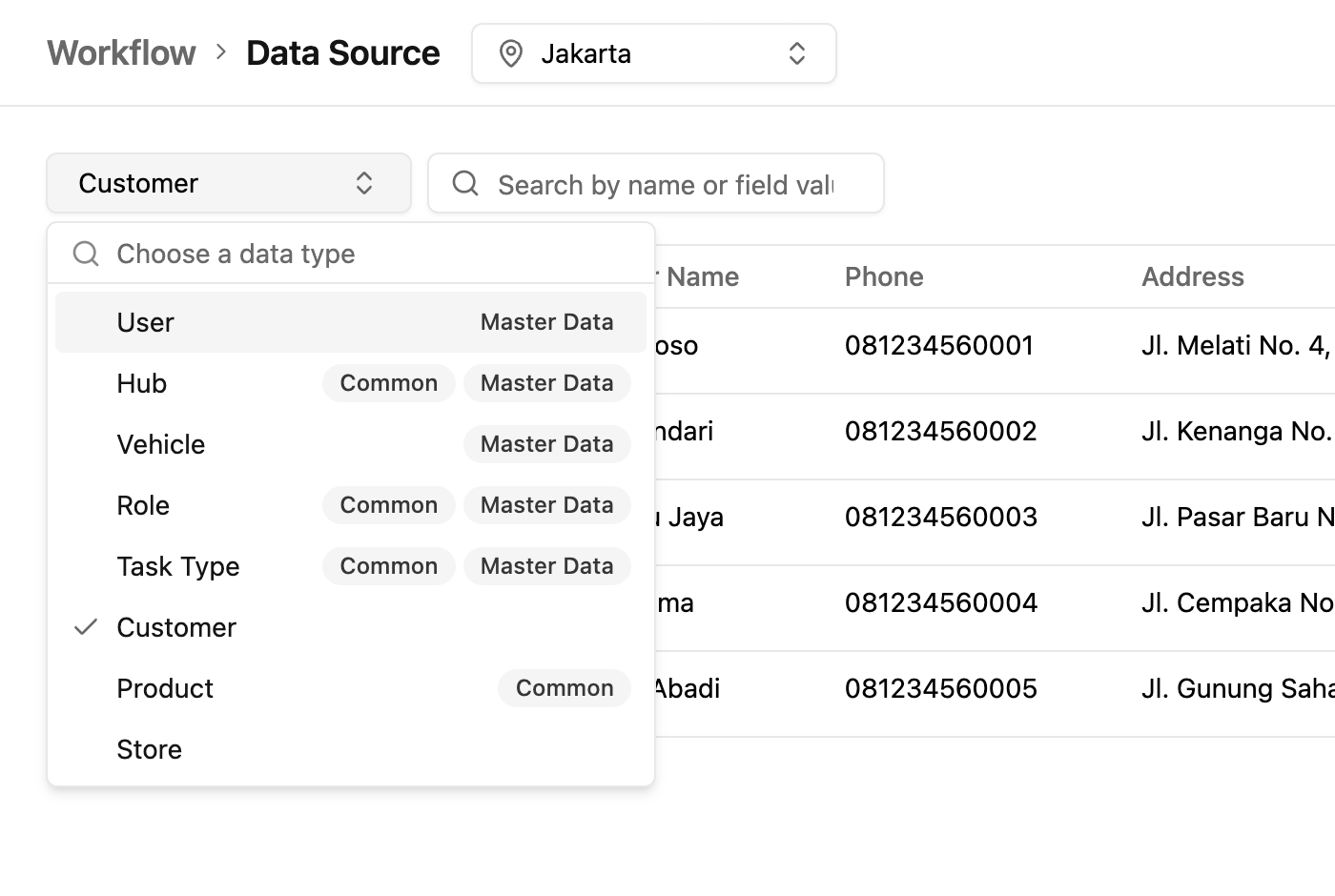Image resolution: width=1335 pixels, height=896 pixels.
Task: Click phone number 081234560001
Action: [939, 345]
